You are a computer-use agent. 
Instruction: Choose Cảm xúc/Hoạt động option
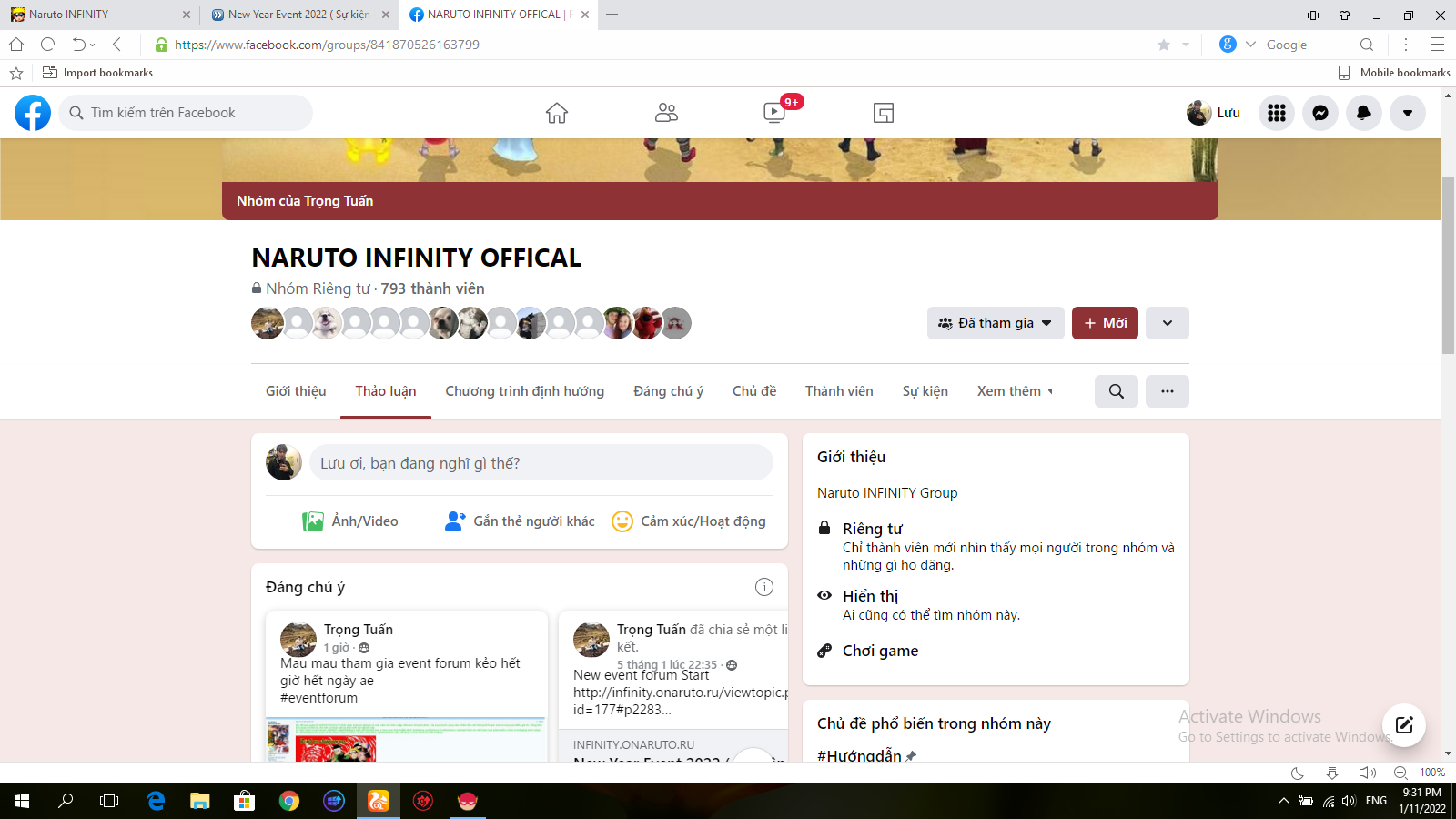689,521
